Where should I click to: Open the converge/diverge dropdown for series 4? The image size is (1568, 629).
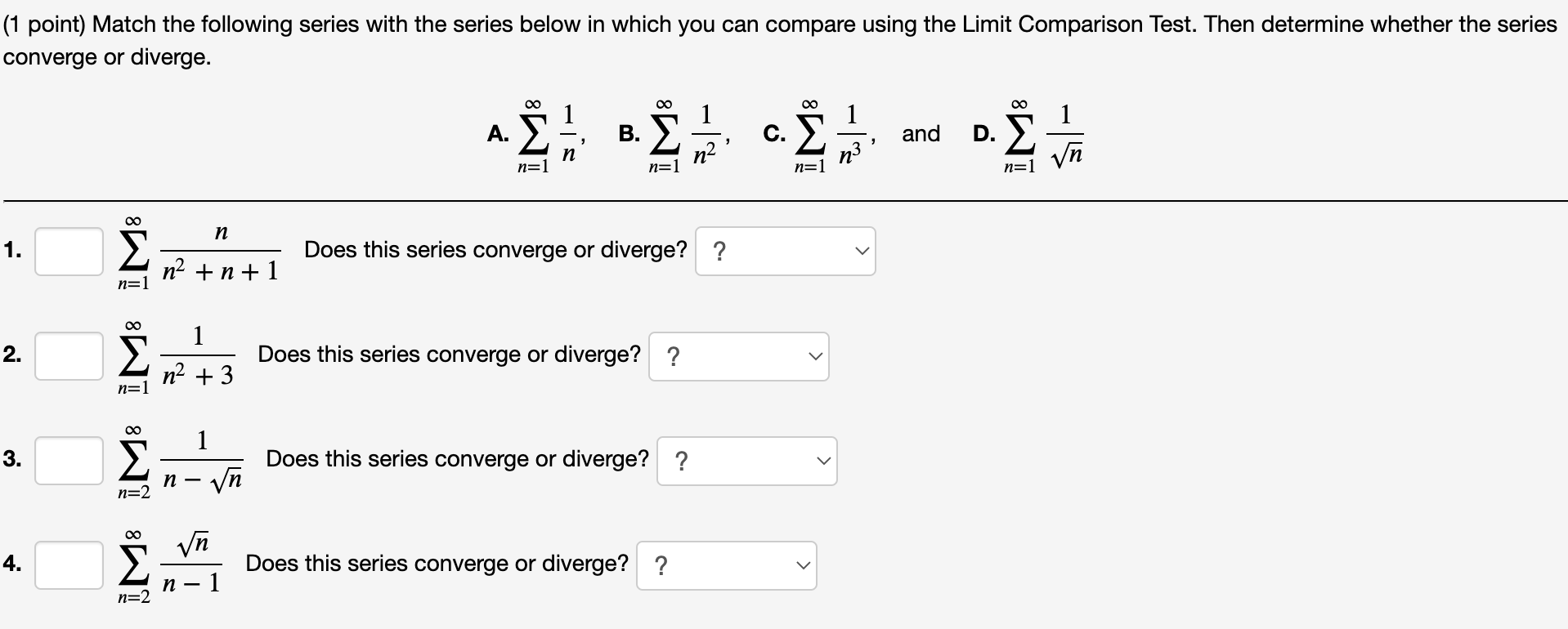point(725,564)
